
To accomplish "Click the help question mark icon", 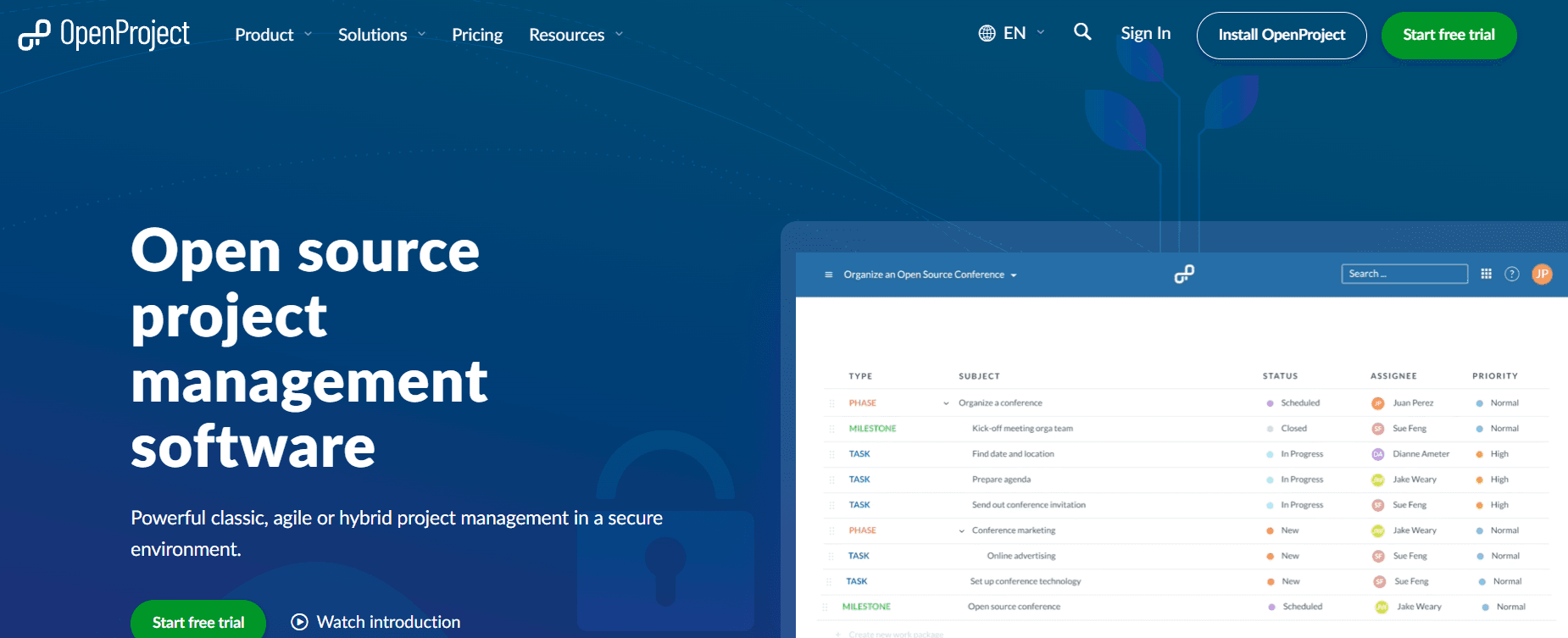I will (x=1512, y=274).
